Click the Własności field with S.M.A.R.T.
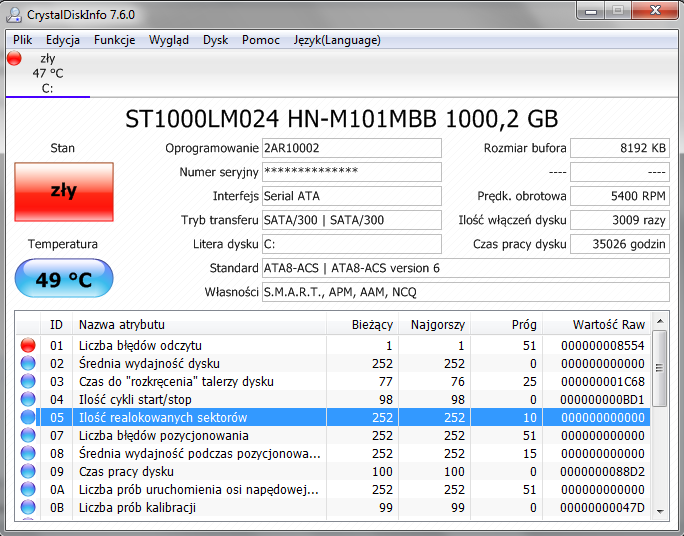This screenshot has height=536, width=684. pyautogui.click(x=466, y=292)
